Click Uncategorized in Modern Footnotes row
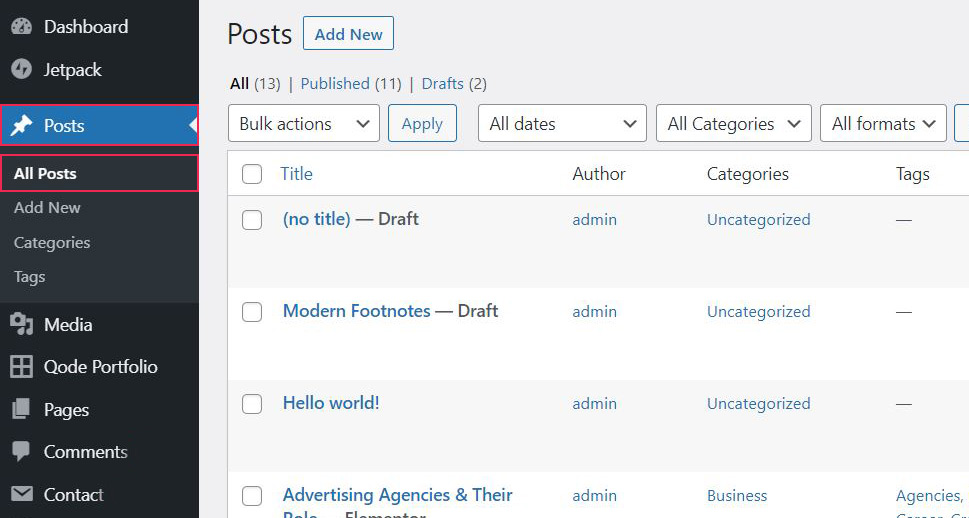 tap(758, 312)
